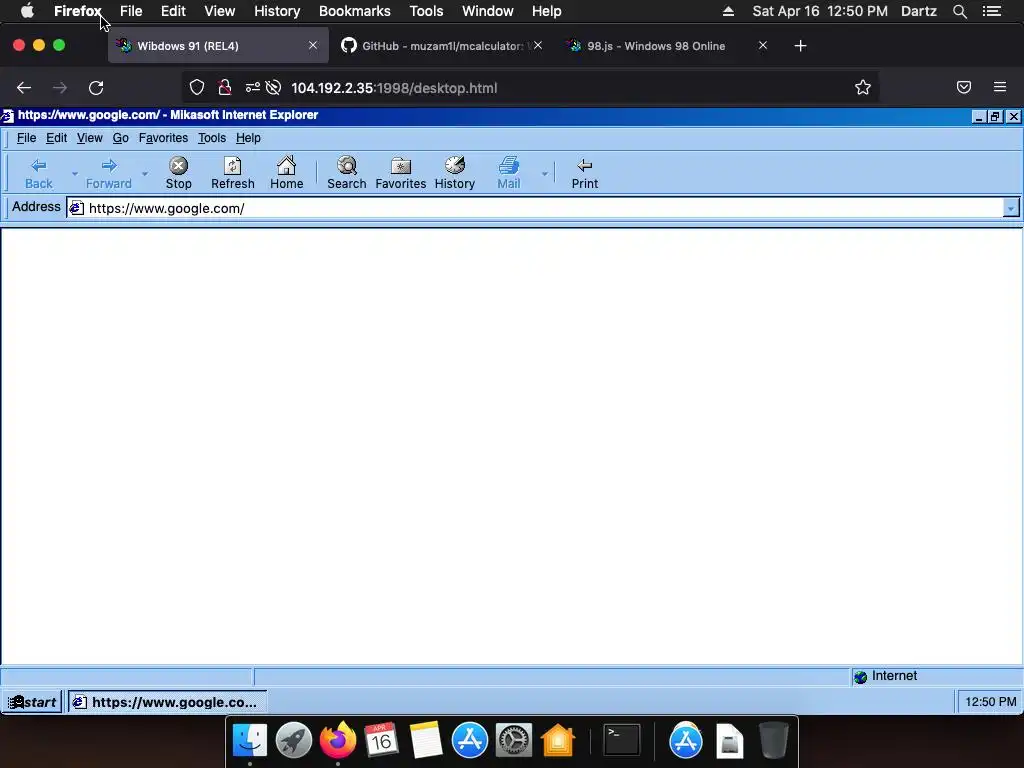
Task: Switch to the GitHub muzam1l/mcalculator tab
Action: [x=442, y=46]
